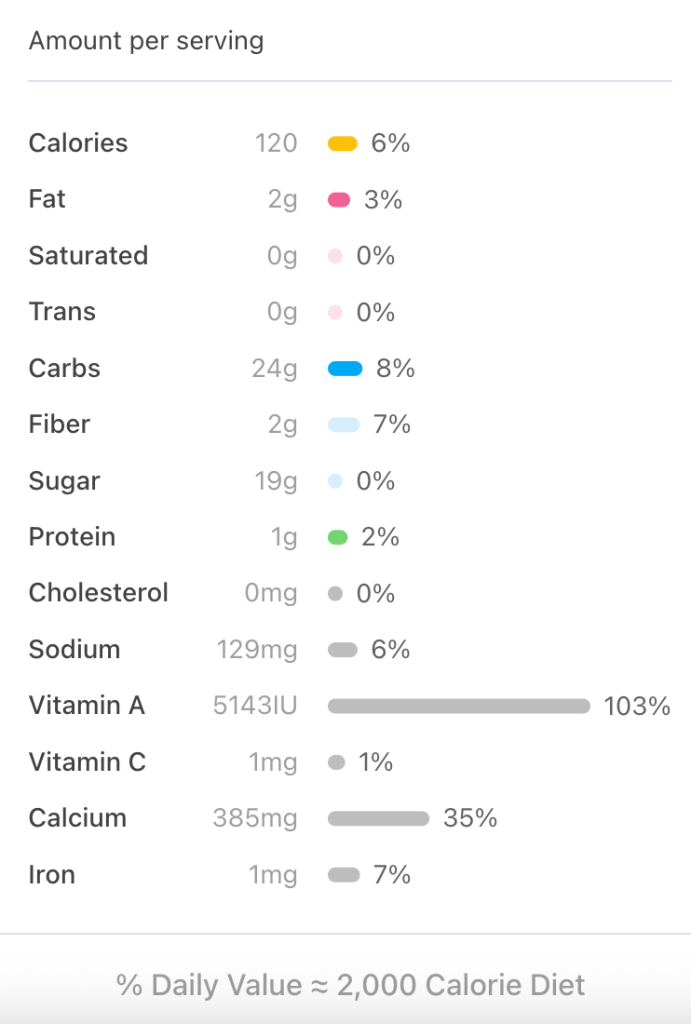Click the light blue Fiber bar

pyautogui.click(x=343, y=425)
